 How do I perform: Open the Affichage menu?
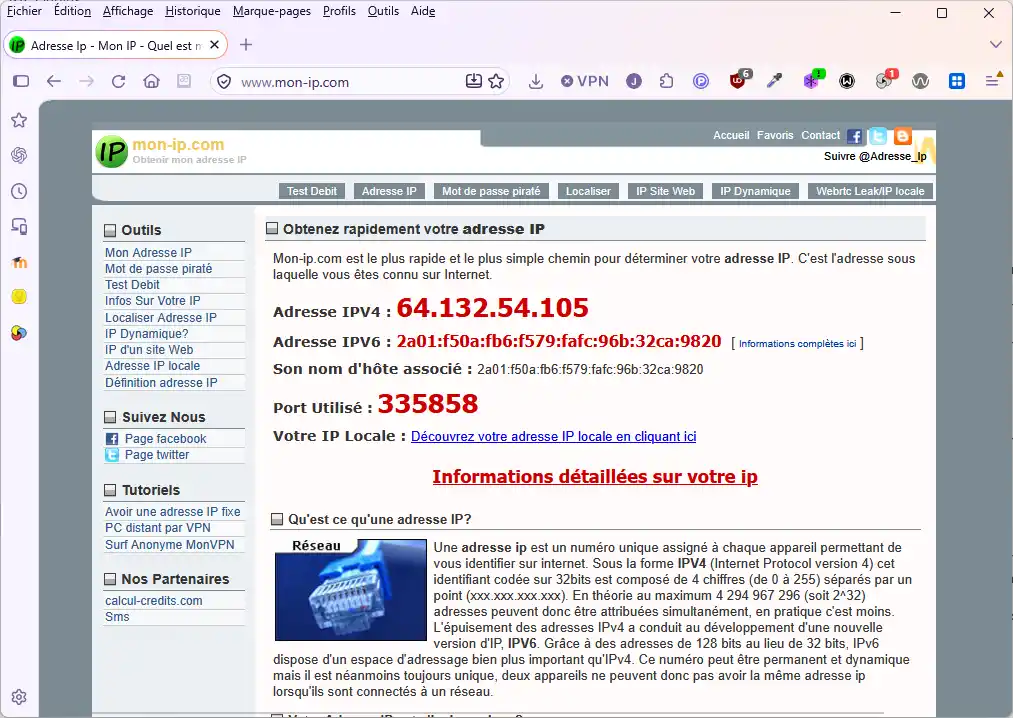(128, 11)
